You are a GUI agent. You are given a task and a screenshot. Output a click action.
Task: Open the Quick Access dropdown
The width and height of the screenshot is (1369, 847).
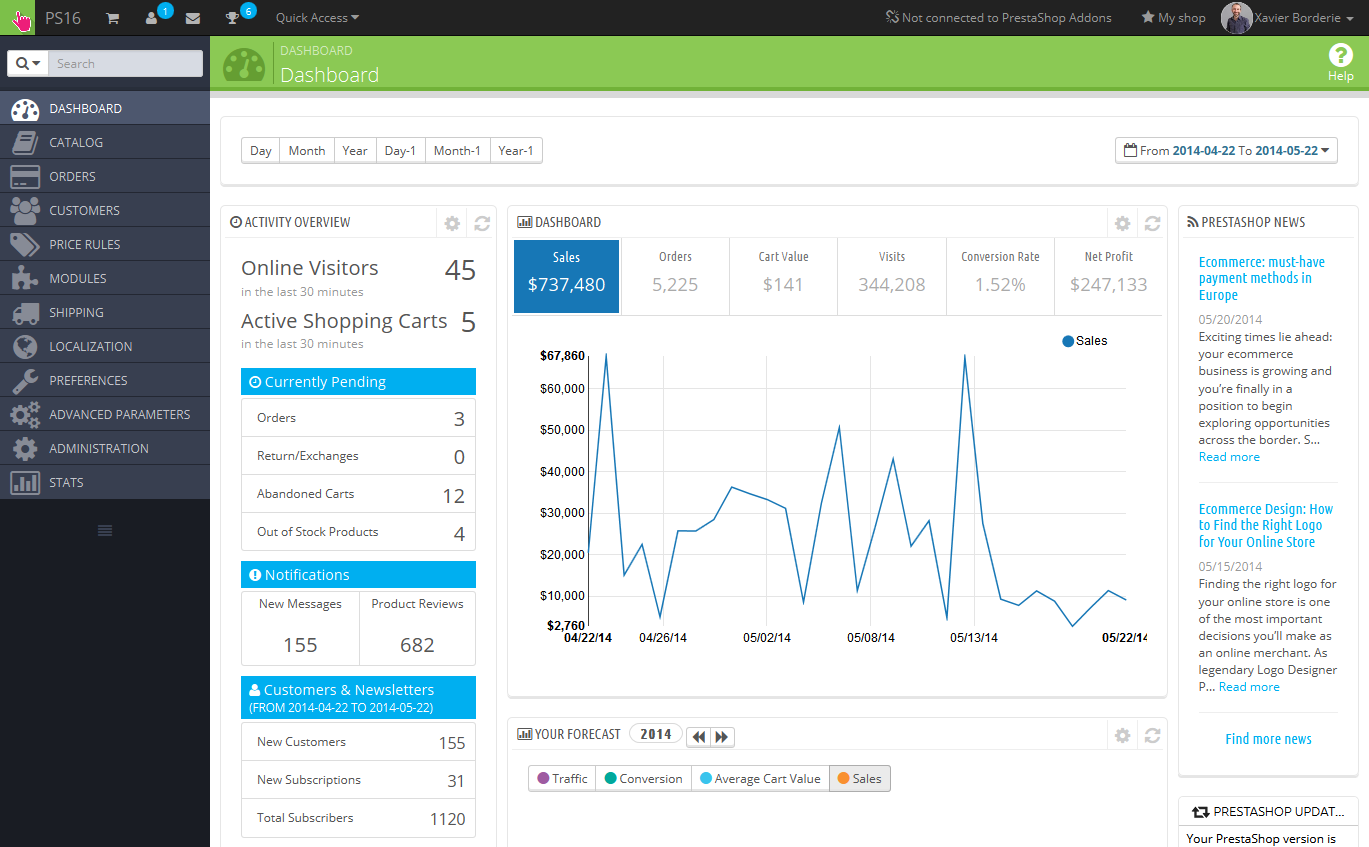click(317, 18)
